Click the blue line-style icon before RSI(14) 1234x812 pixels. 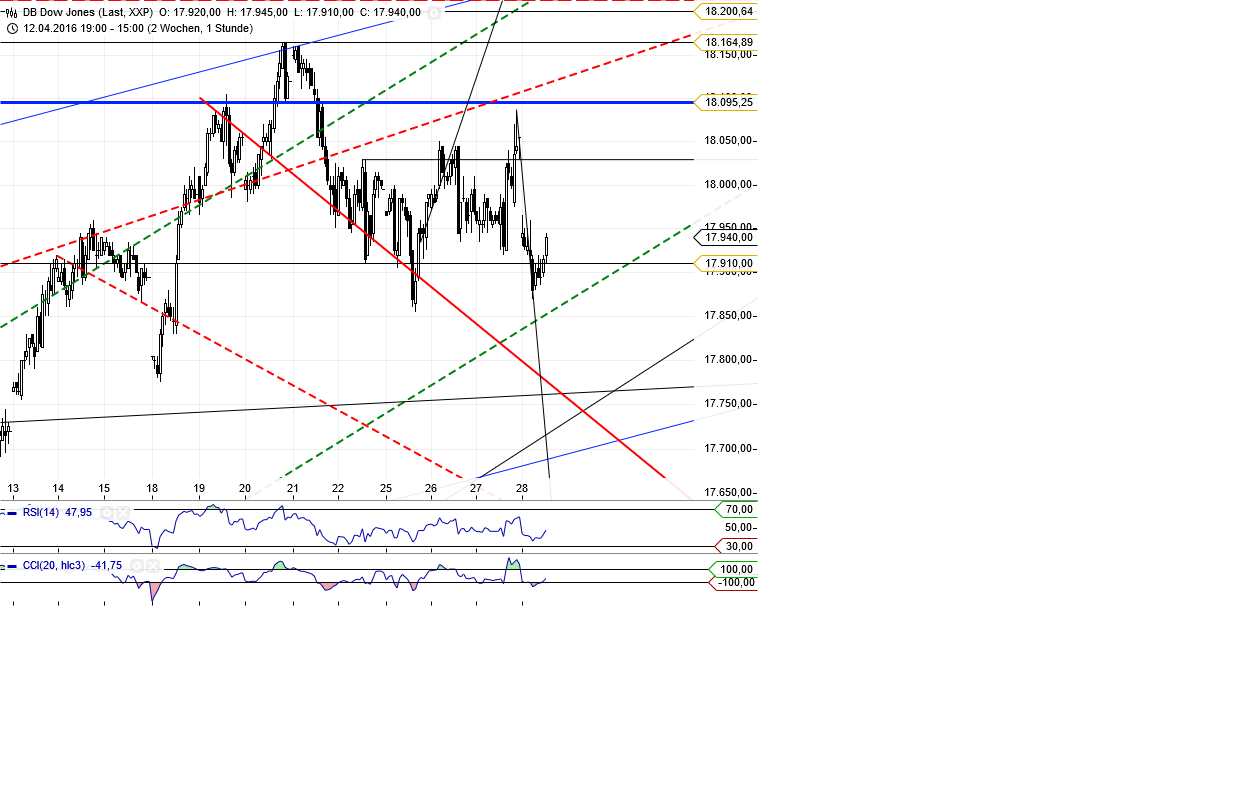[12, 513]
